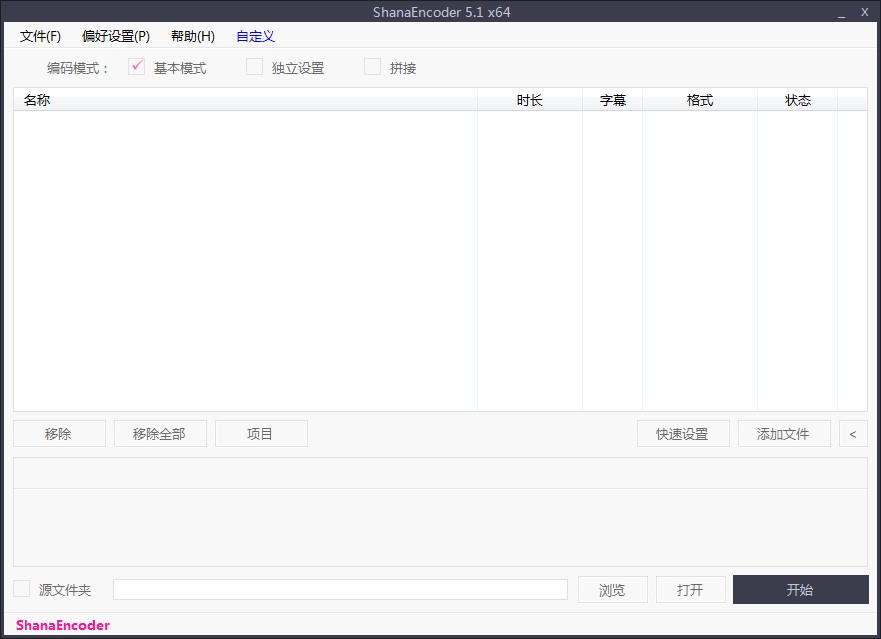Expand the side panel with the < button
Image resolution: width=881 pixels, height=639 pixels.
853,434
